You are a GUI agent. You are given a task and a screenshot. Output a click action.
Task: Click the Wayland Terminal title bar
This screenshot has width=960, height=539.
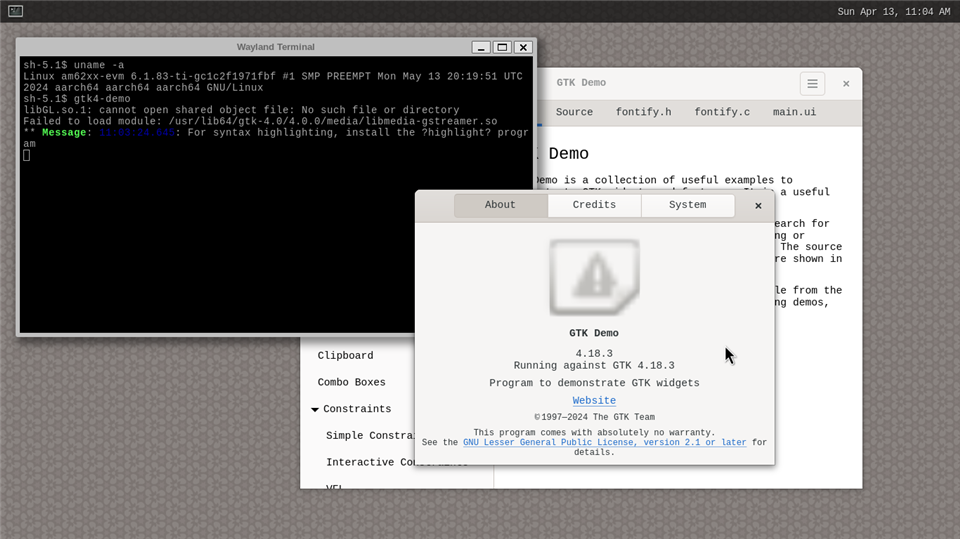click(276, 47)
